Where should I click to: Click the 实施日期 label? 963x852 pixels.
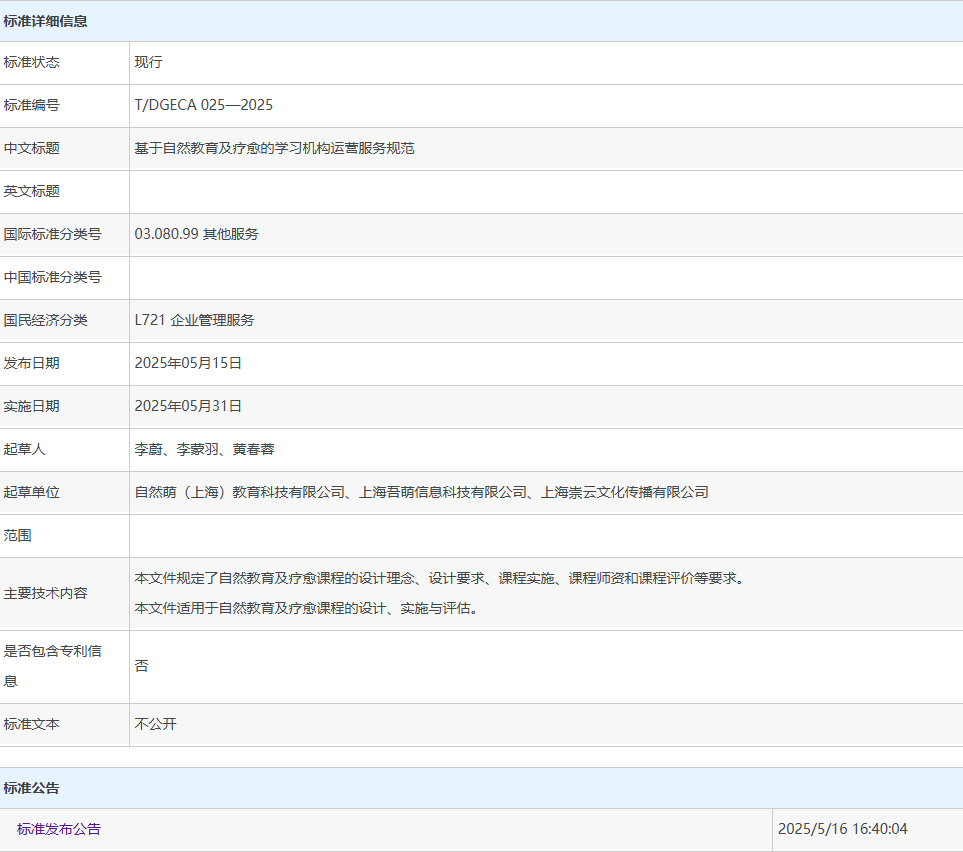pos(31,406)
